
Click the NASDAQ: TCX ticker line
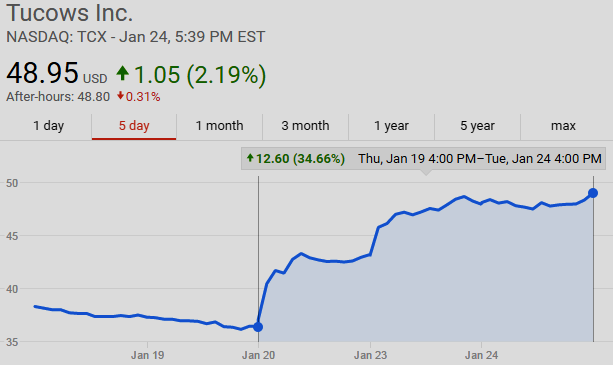coord(136,37)
